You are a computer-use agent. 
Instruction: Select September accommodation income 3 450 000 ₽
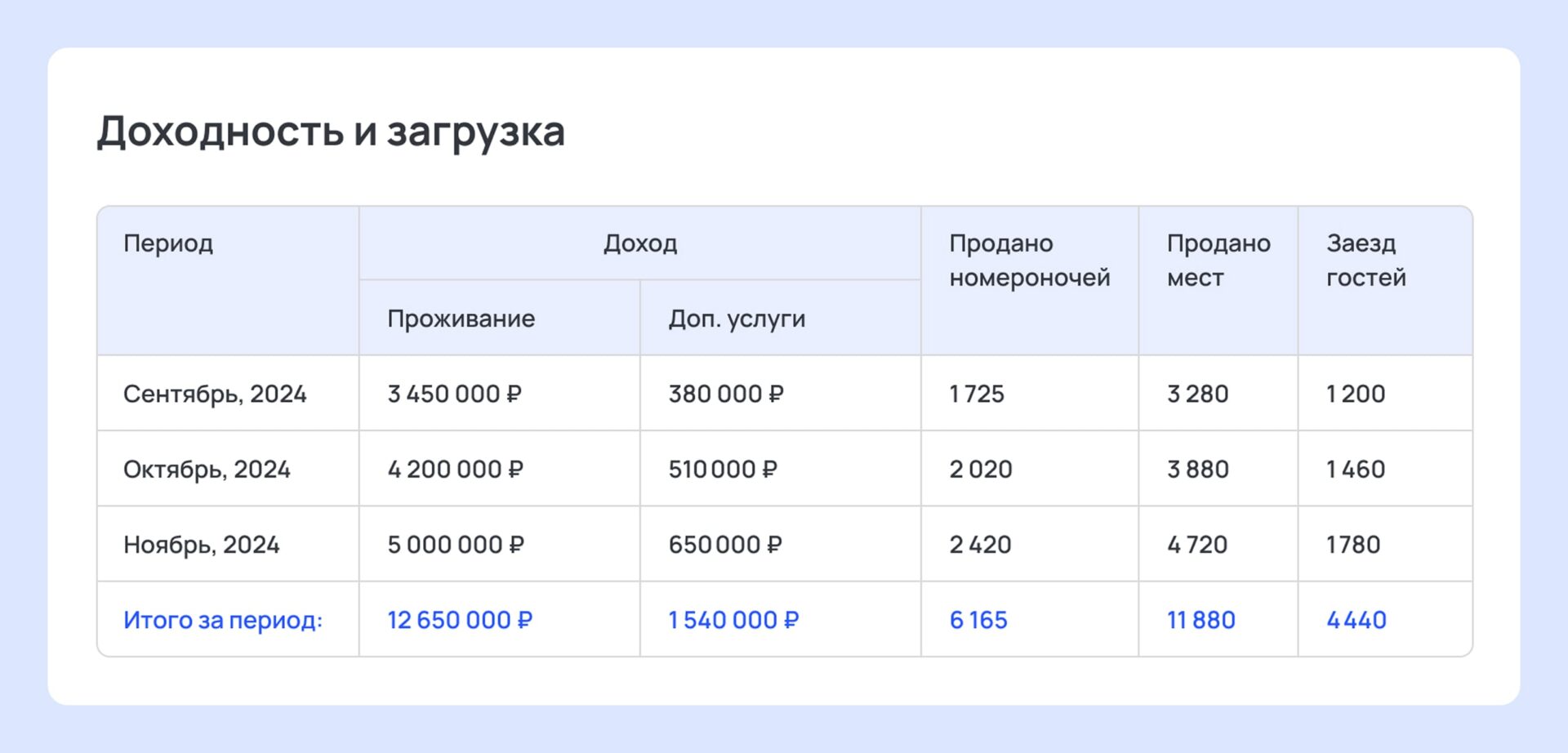pyautogui.click(x=454, y=394)
